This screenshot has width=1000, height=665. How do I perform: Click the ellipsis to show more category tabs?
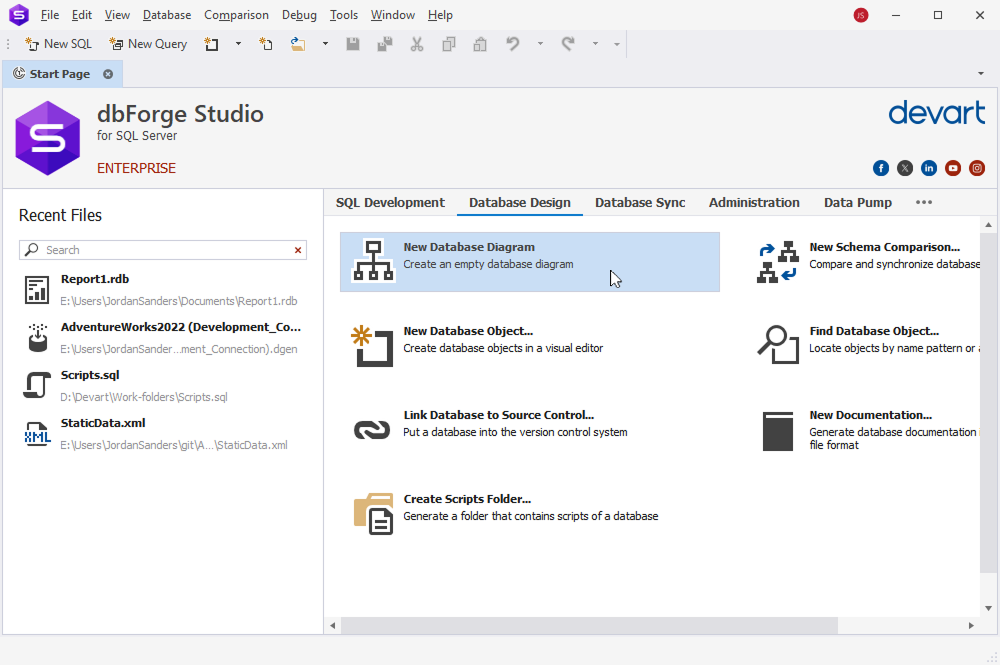click(923, 202)
